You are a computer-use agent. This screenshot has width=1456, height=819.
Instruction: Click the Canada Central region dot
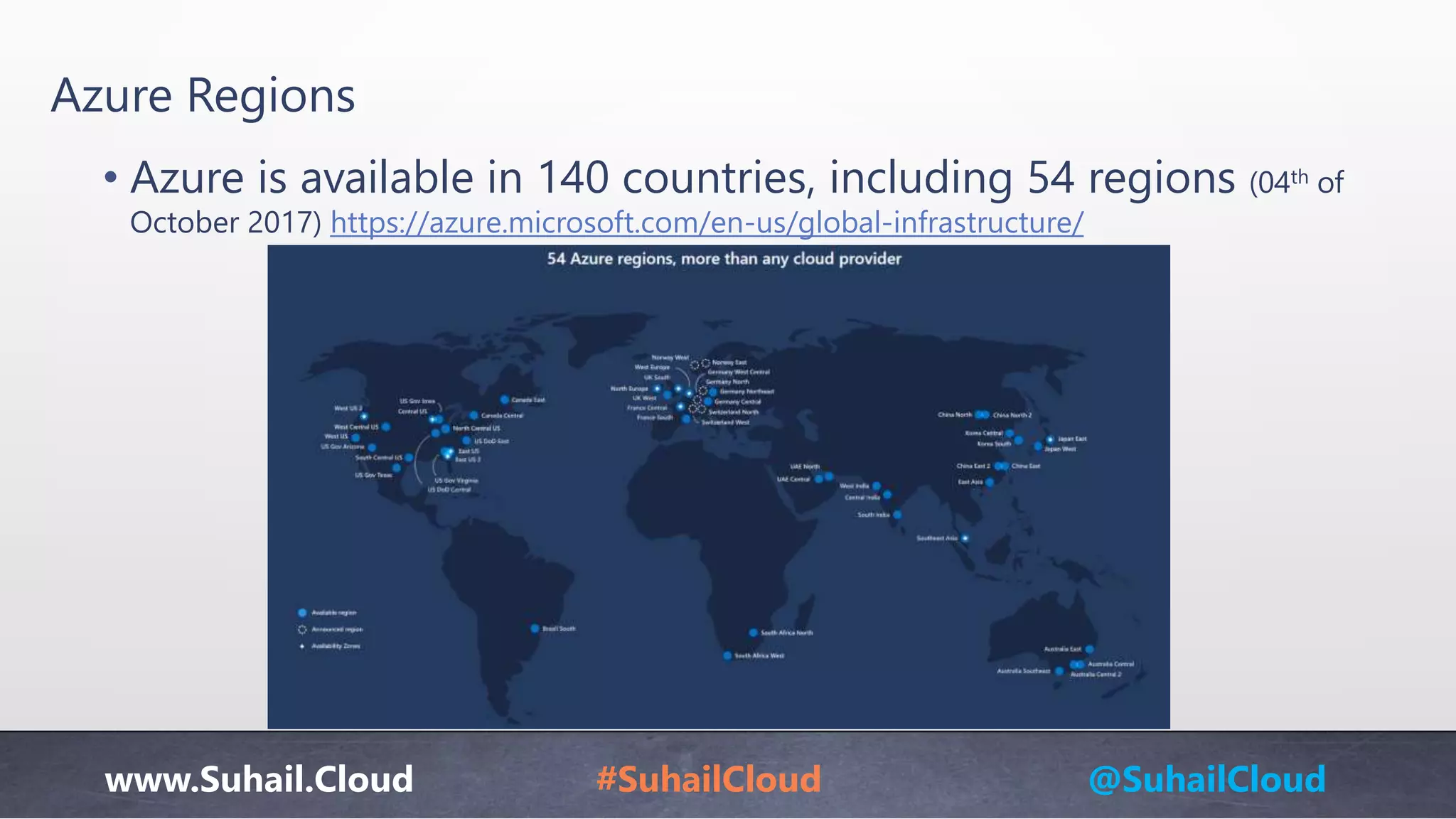[473, 415]
